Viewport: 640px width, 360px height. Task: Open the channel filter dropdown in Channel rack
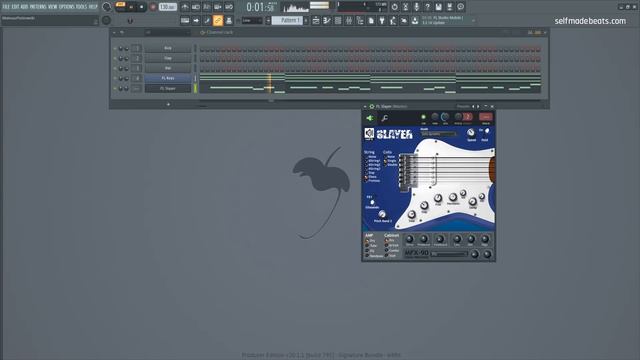click(x=167, y=33)
